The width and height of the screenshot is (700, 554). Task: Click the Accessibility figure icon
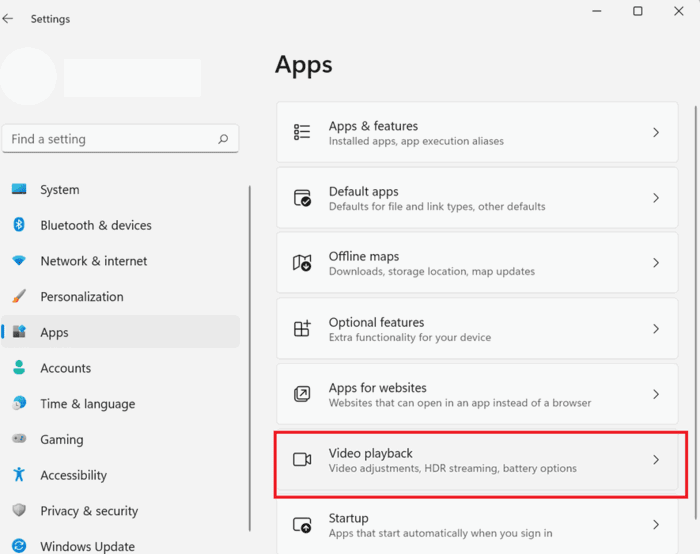point(19,474)
